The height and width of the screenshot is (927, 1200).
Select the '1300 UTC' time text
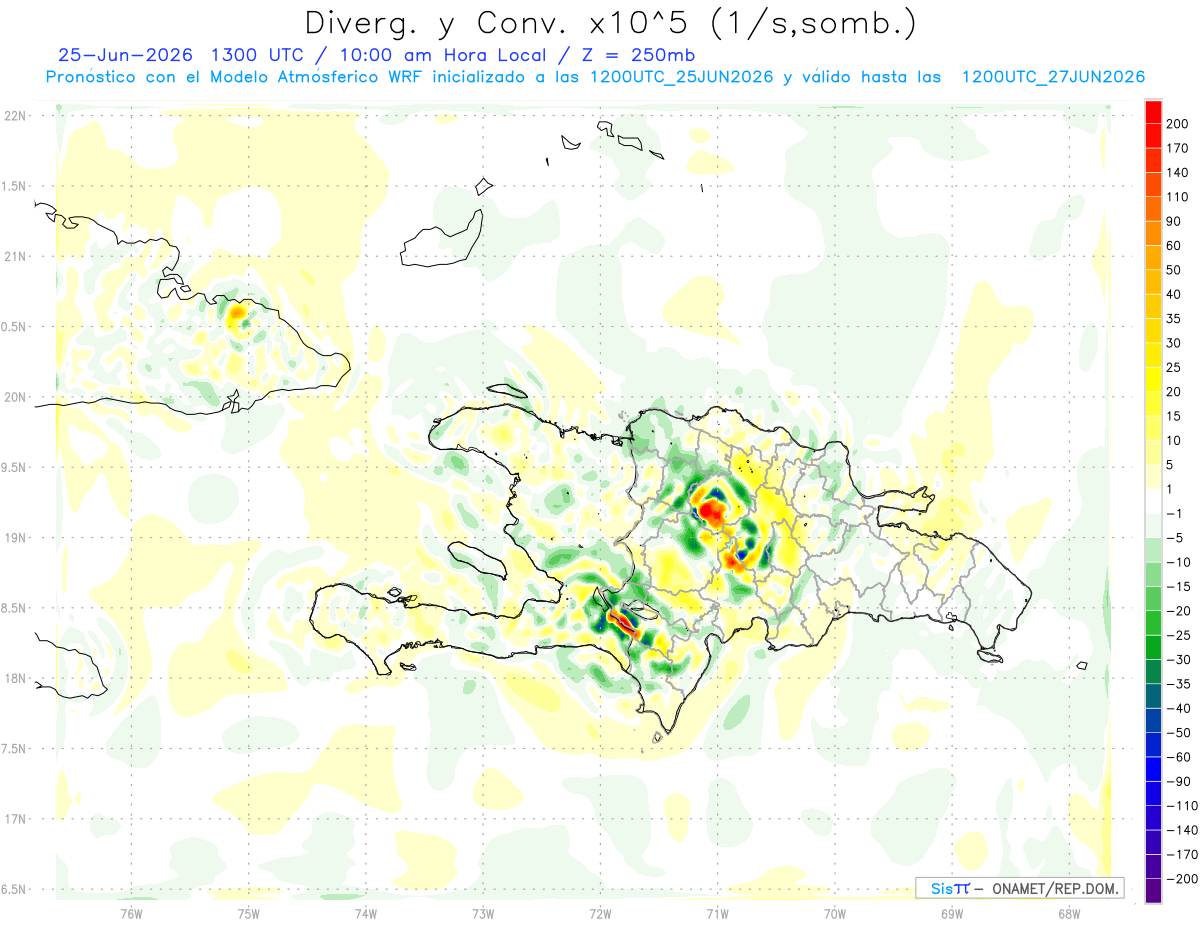[x=258, y=55]
